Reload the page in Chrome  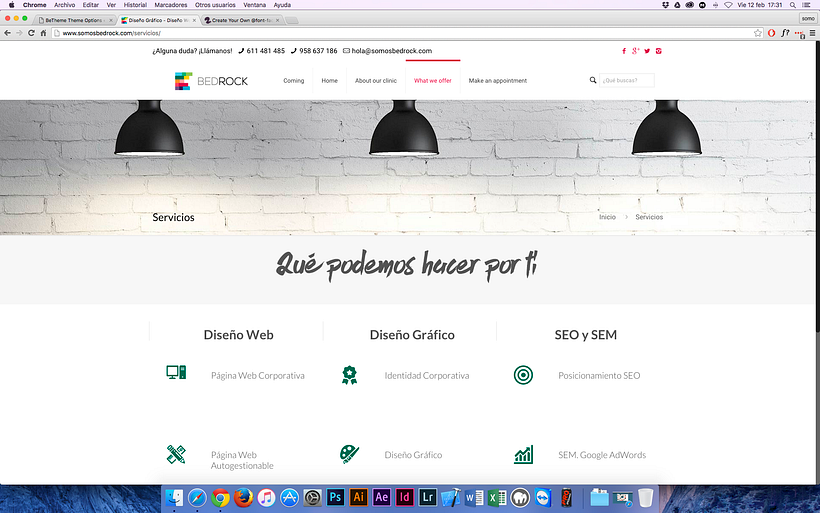(31, 33)
